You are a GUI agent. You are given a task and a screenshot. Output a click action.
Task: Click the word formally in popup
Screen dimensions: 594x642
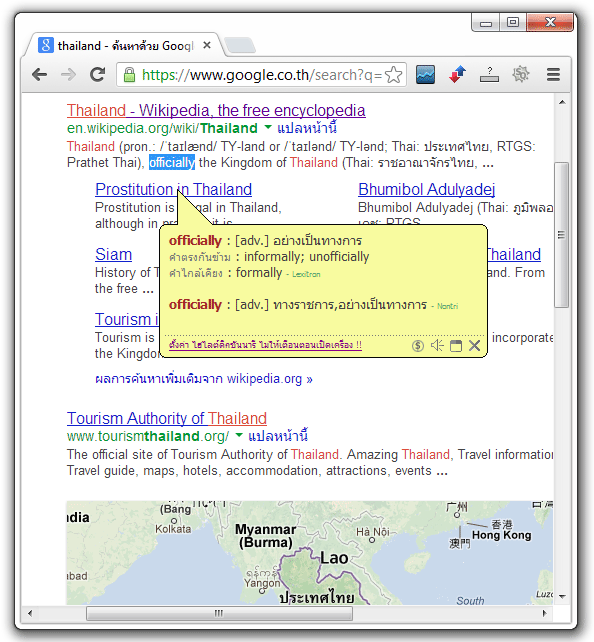tap(259, 273)
